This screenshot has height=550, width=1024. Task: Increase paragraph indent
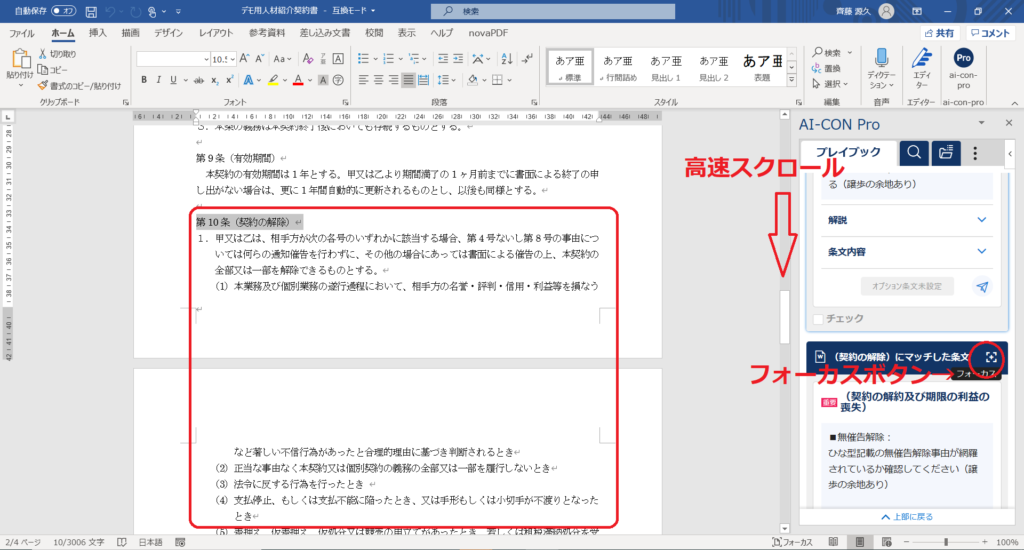(458, 59)
